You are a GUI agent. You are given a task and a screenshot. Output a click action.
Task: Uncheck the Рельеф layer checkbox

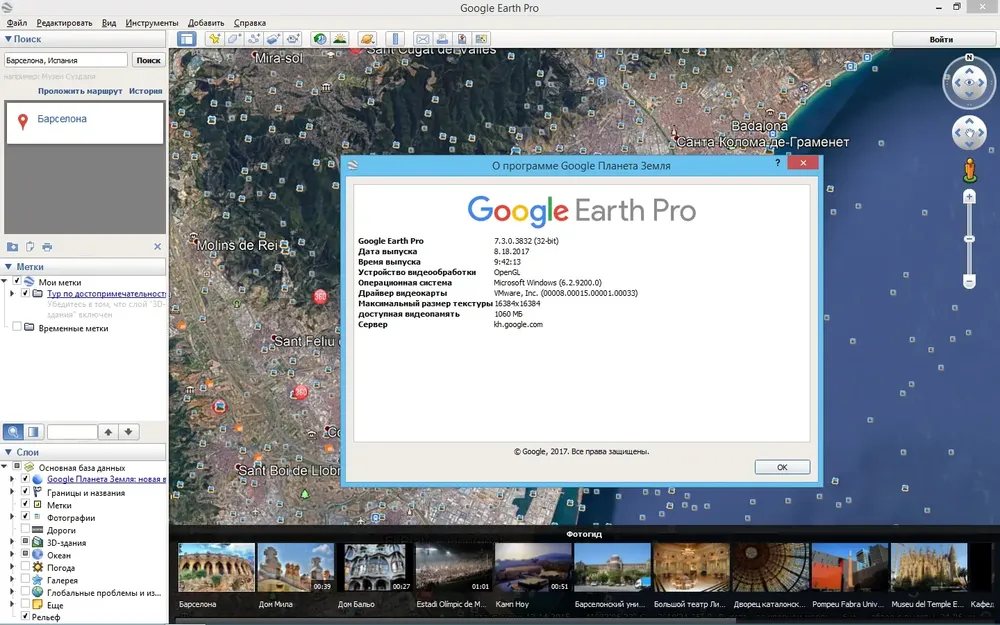coord(26,616)
